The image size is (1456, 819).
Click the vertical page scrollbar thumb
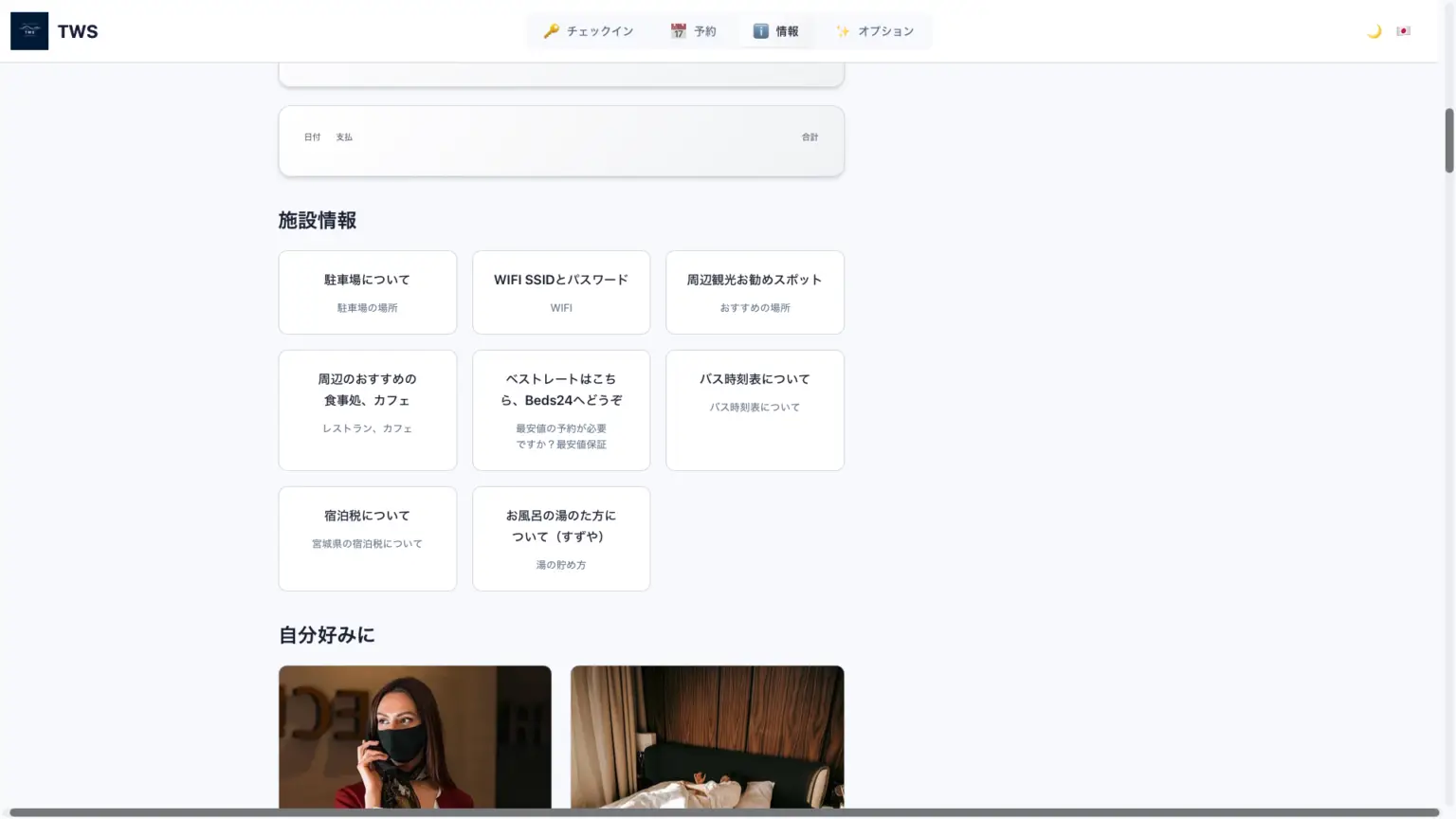(x=1448, y=140)
